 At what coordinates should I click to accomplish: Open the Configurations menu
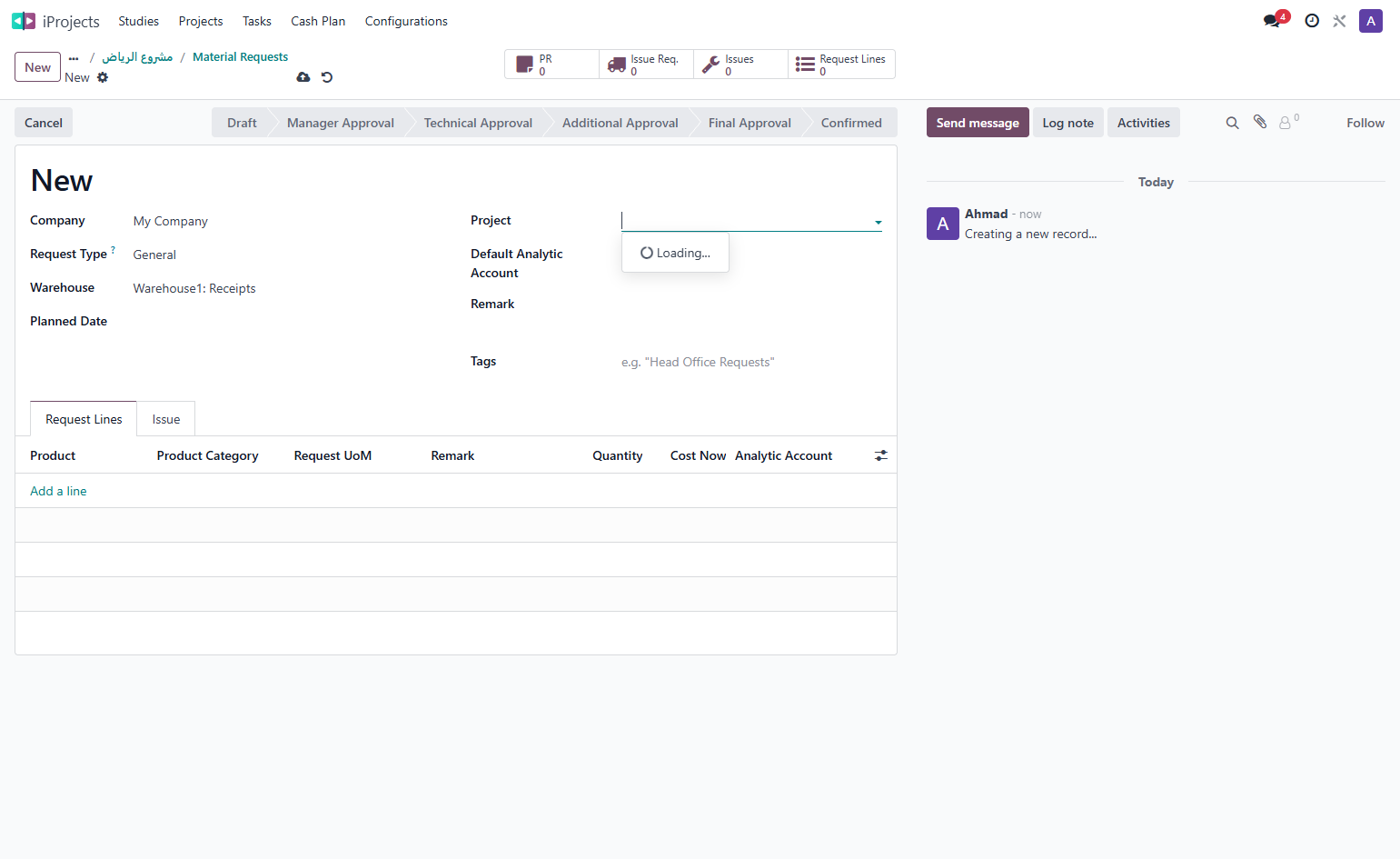(x=406, y=21)
